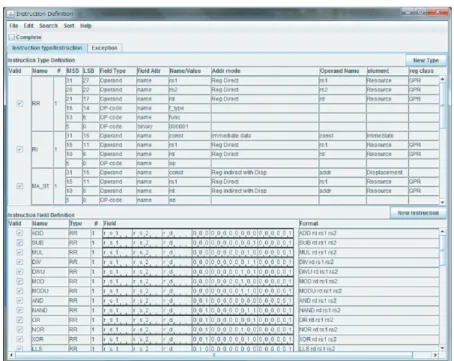Image resolution: width=454 pixels, height=361 pixels.
Task: Click the f_type name value cell
Action: [190, 108]
